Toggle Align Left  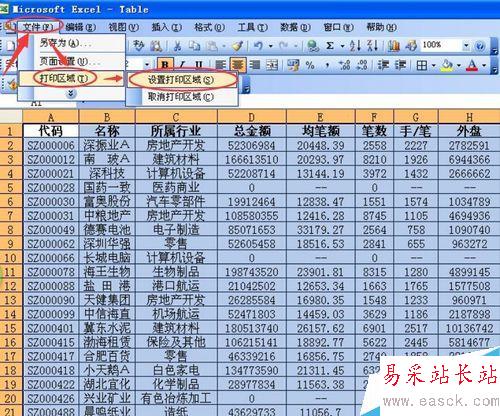221,65
